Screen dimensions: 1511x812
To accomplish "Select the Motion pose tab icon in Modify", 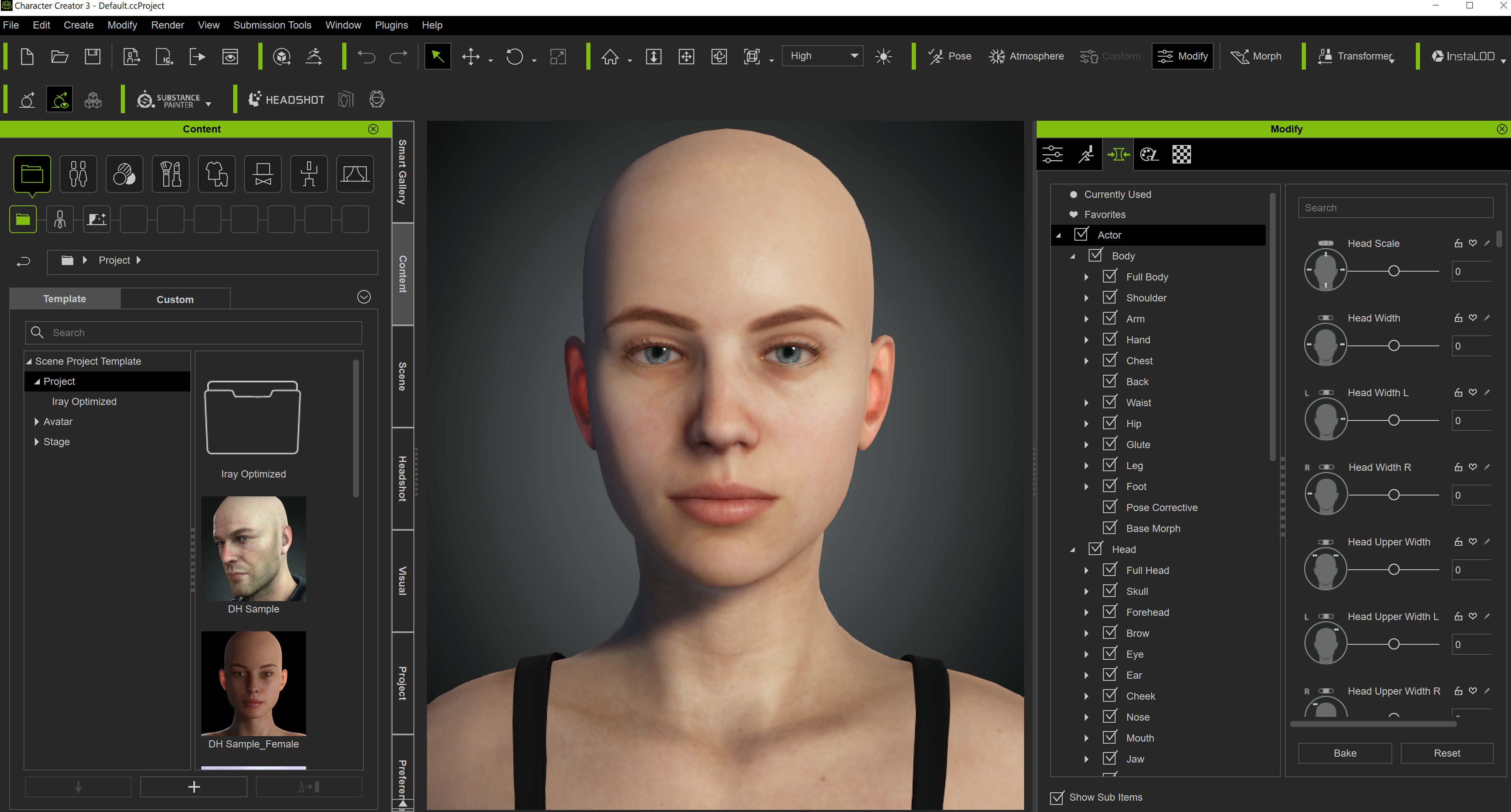I will coord(1086,155).
